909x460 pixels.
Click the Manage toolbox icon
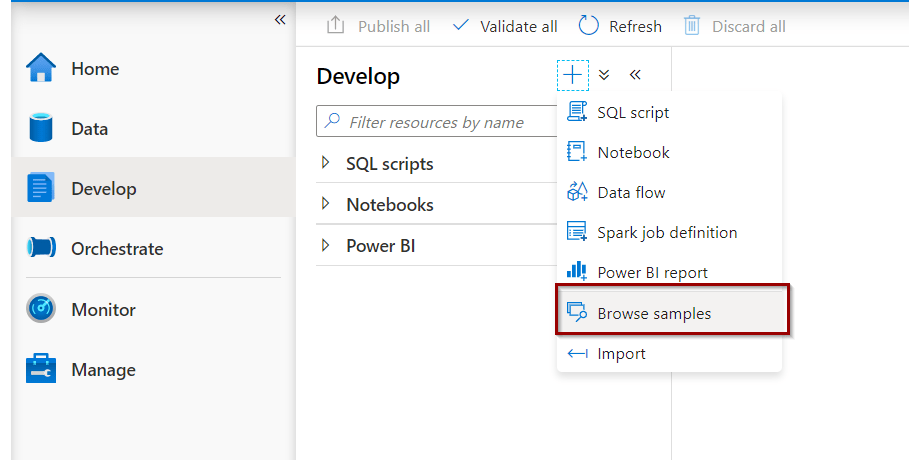(x=41, y=368)
